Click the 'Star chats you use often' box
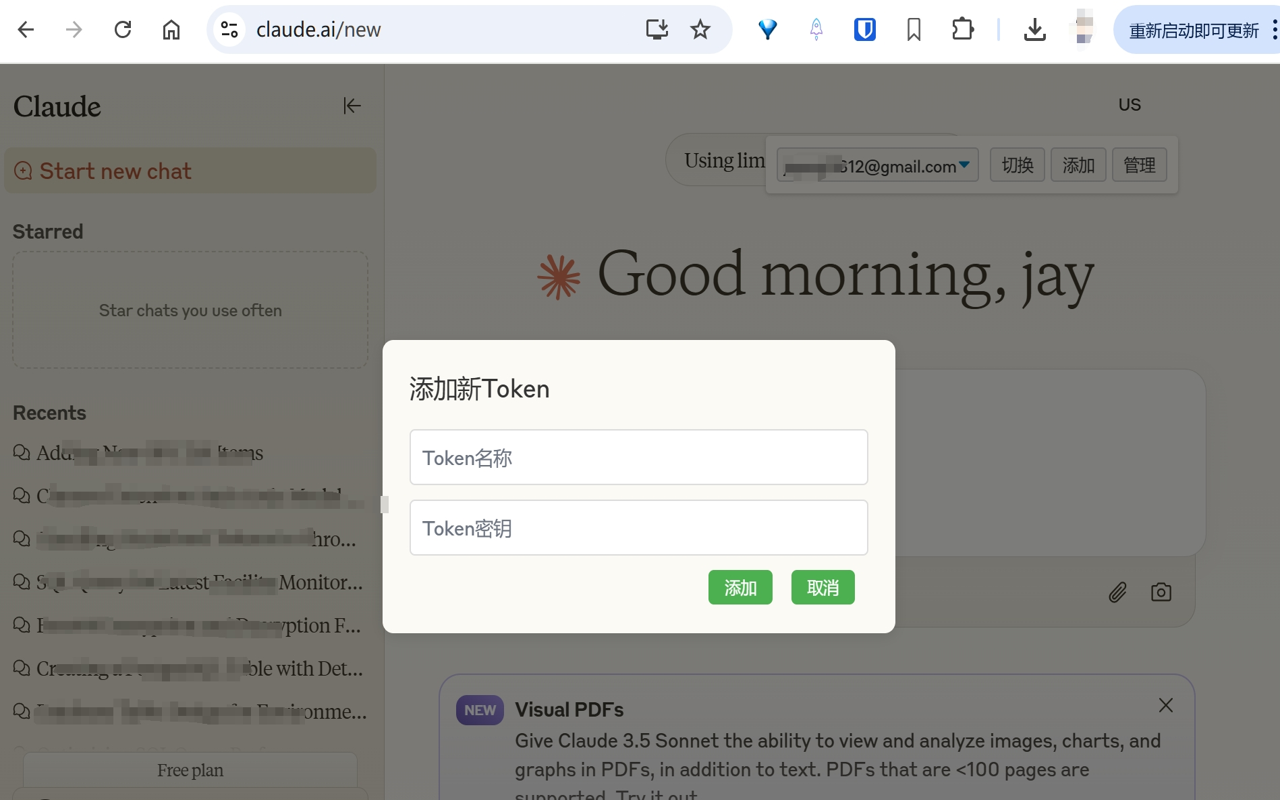 pos(190,310)
